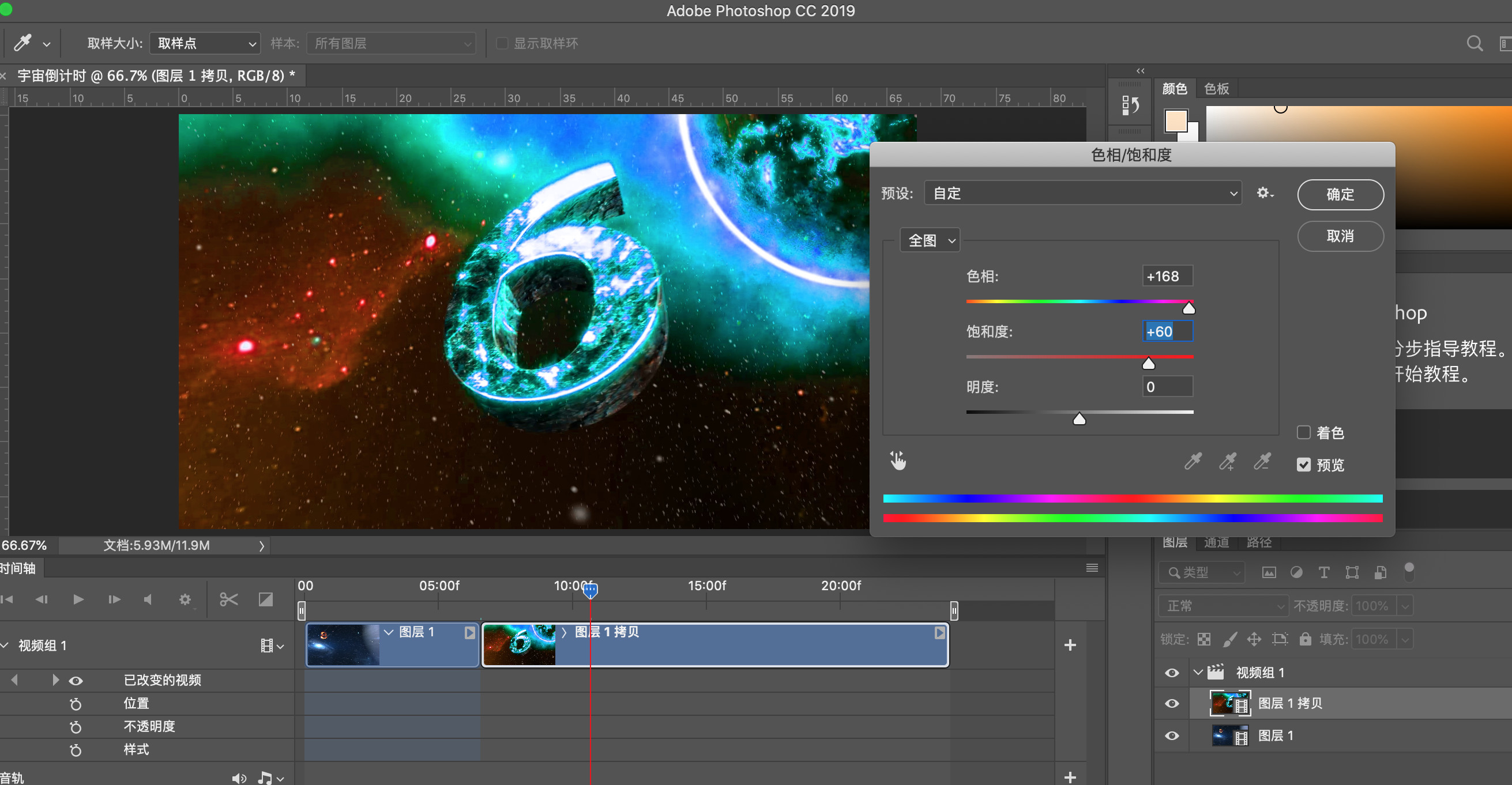Click the scissors split-at-playhead icon
Screen dimensions: 1512x785
click(x=228, y=599)
